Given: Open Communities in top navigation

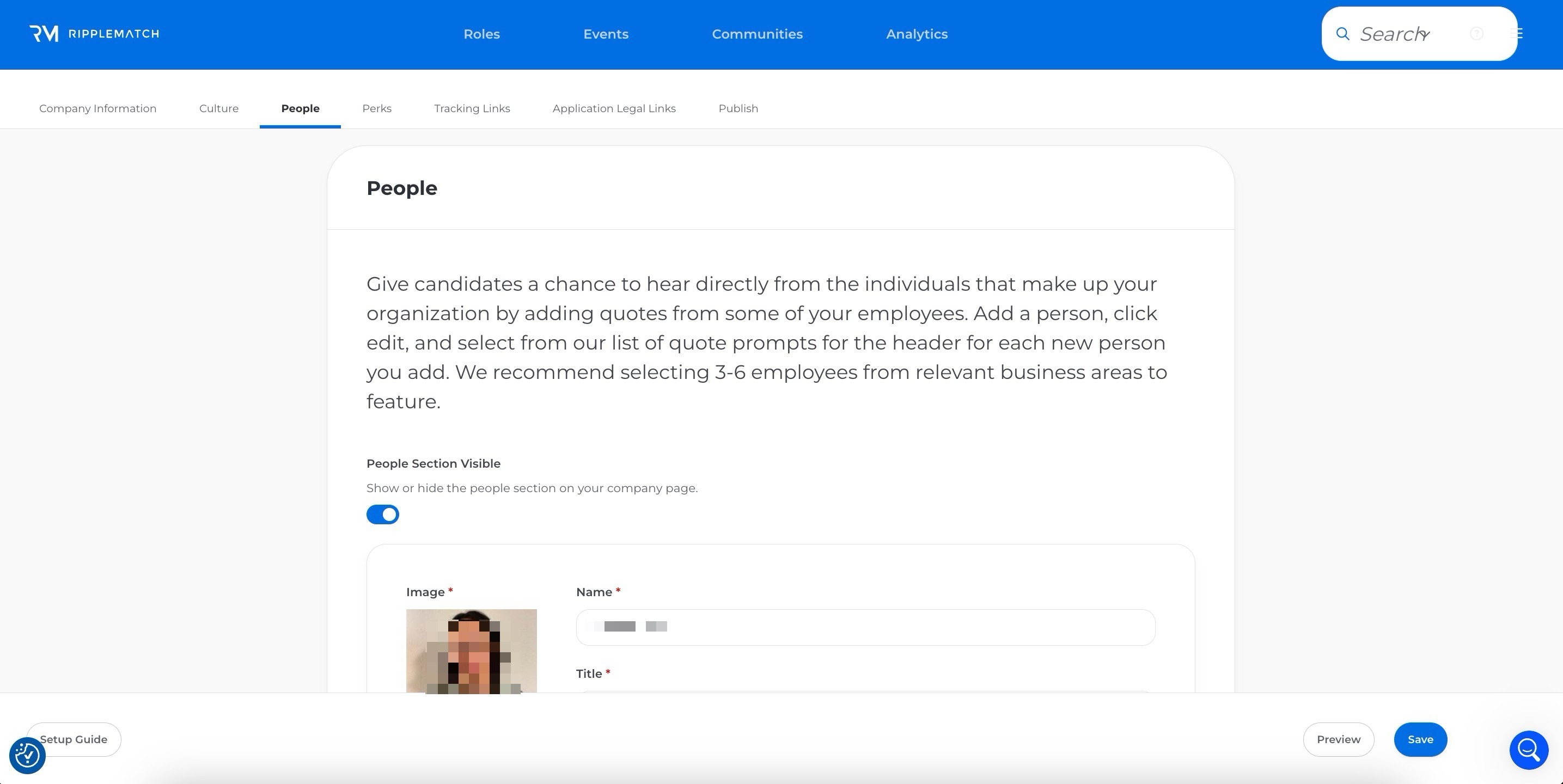Looking at the screenshot, I should click(756, 34).
